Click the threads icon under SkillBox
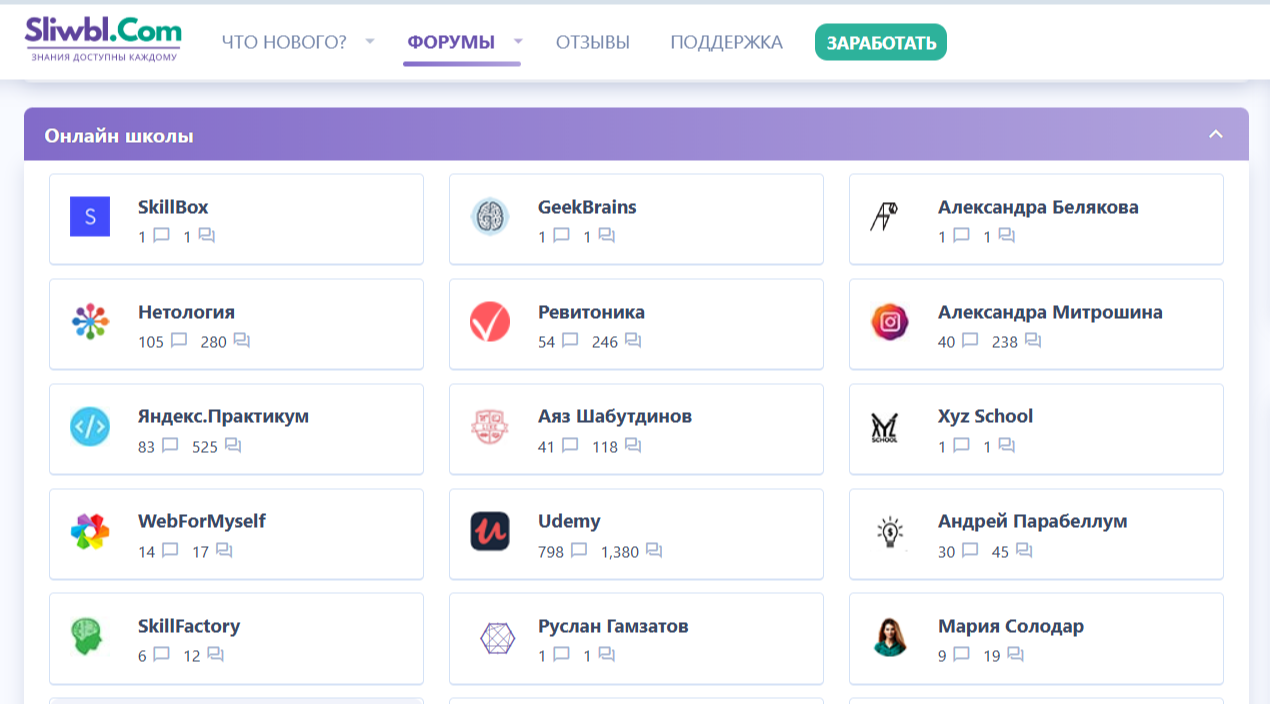Image resolution: width=1270 pixels, height=704 pixels. tap(161, 236)
